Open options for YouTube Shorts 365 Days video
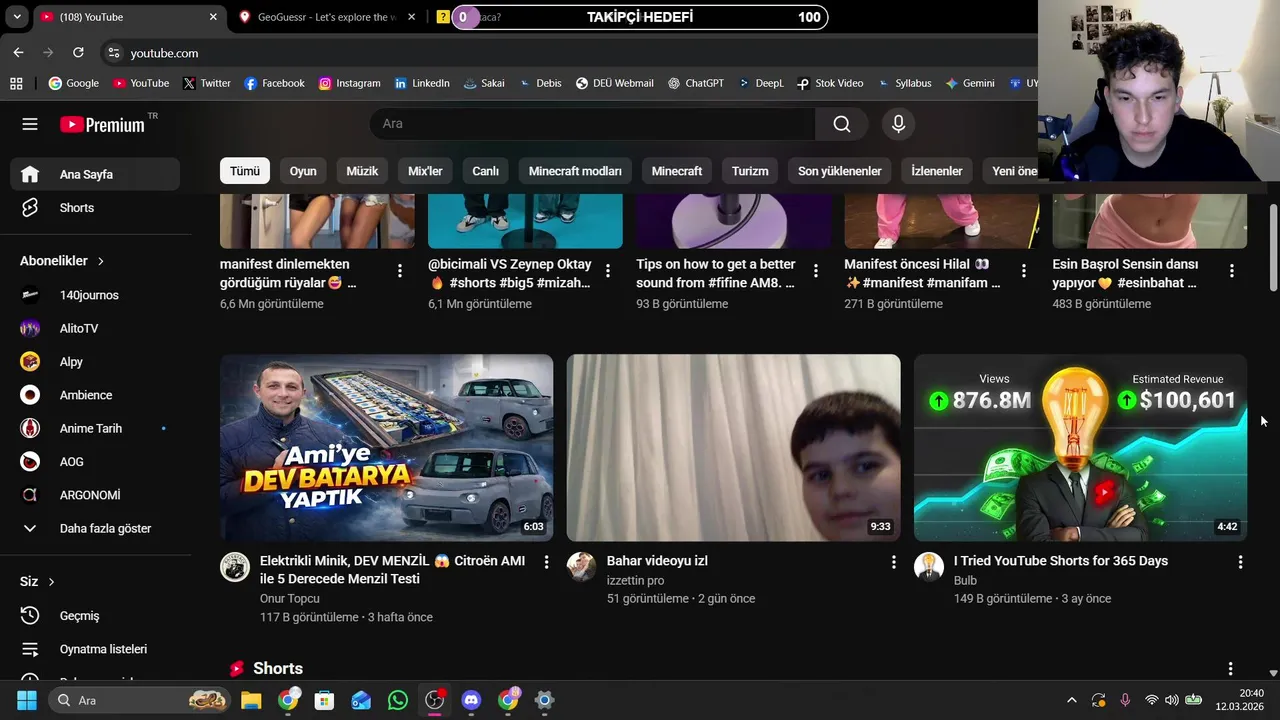 (x=1241, y=562)
